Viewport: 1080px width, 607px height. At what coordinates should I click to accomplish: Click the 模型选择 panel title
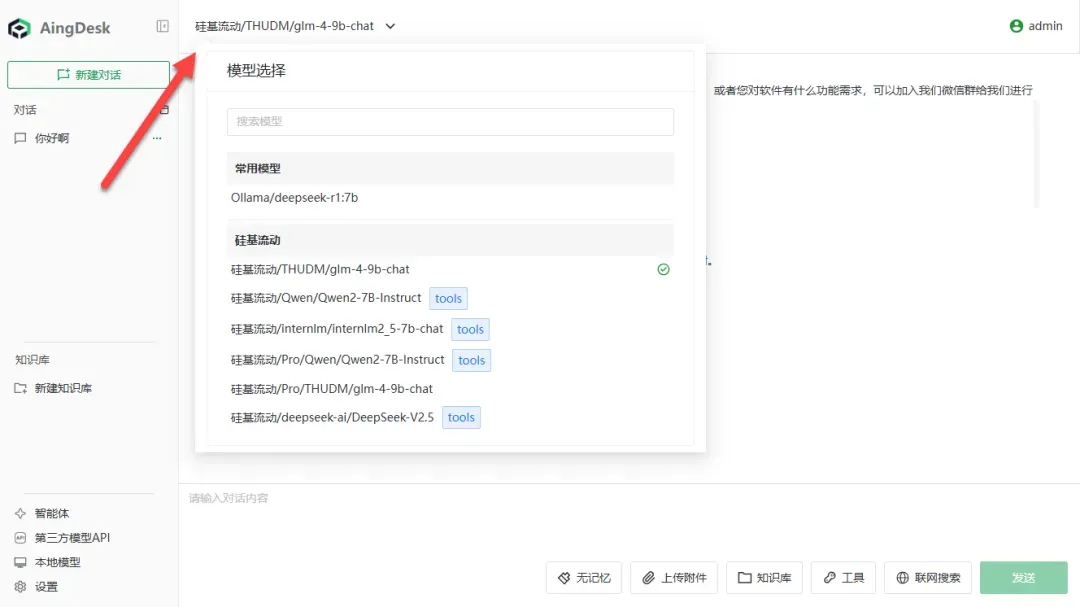[256, 70]
